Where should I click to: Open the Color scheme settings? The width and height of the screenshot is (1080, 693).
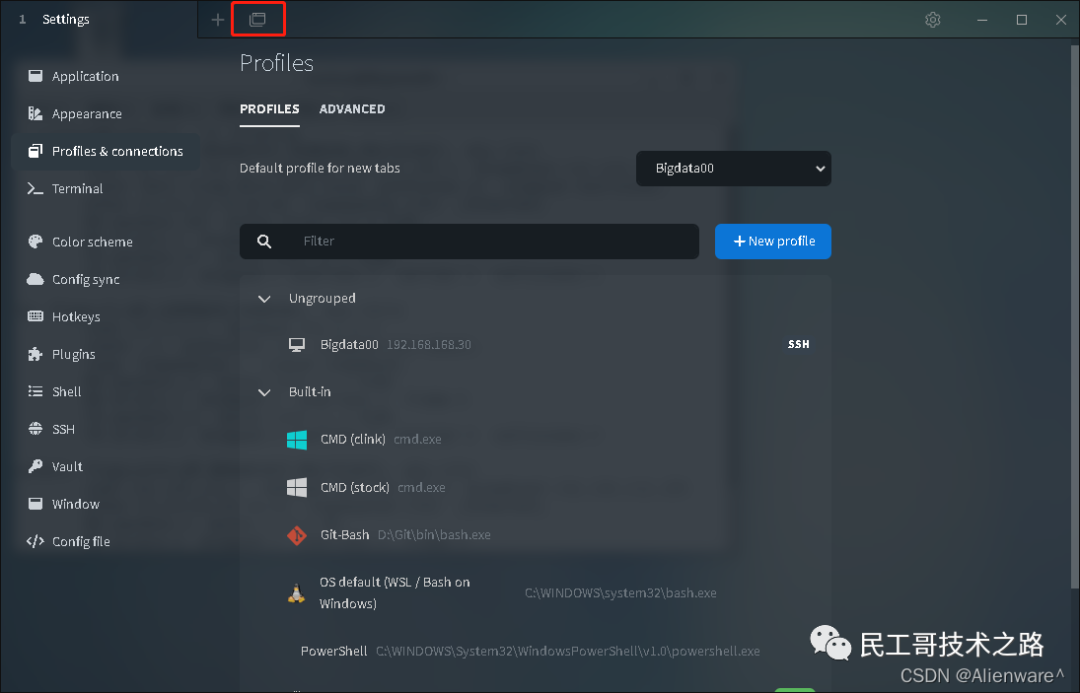(x=90, y=241)
